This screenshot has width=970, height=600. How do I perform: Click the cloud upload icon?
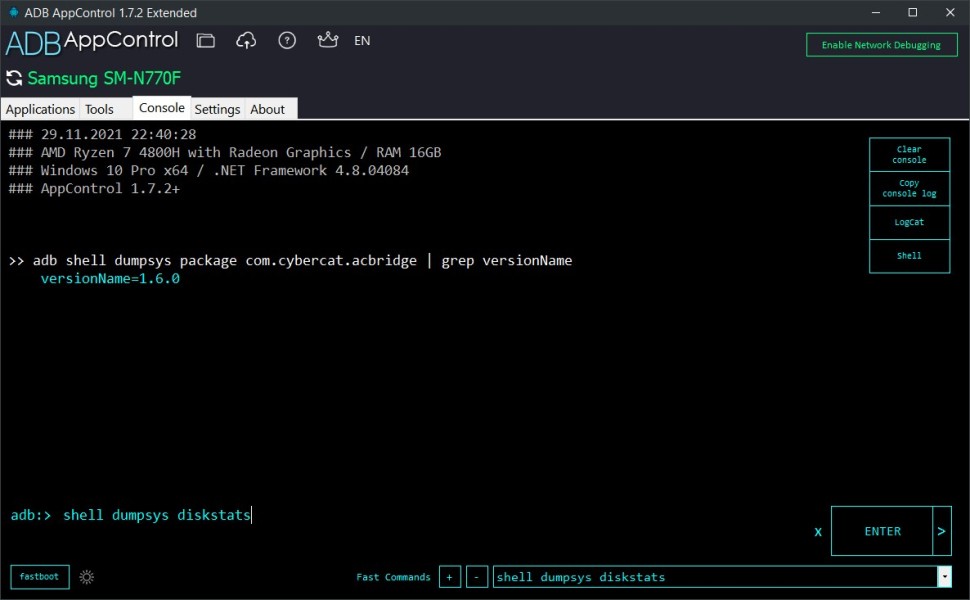coord(246,41)
